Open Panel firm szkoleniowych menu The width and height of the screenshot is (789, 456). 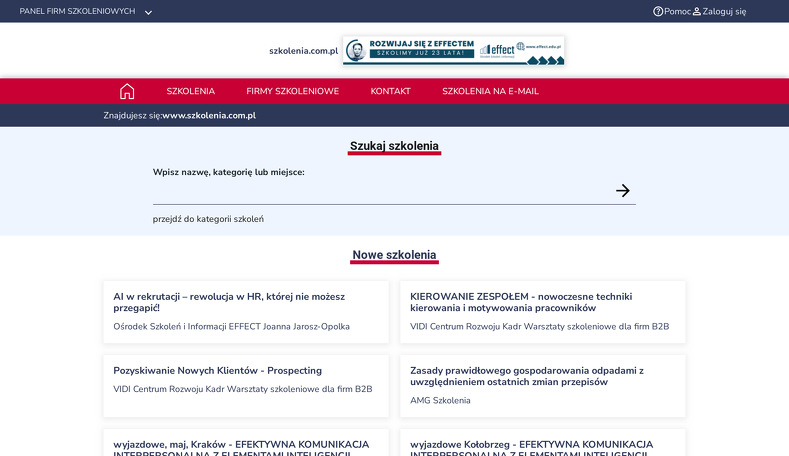pos(77,11)
